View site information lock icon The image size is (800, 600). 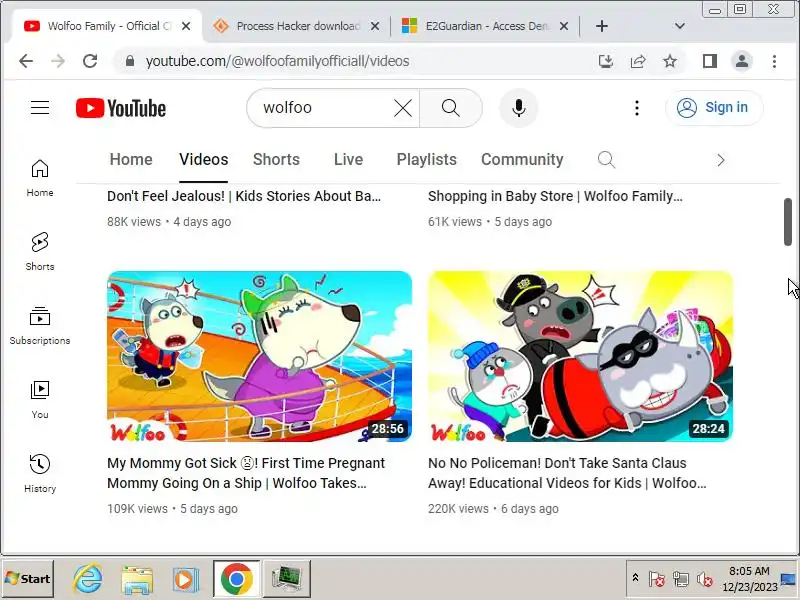130,61
